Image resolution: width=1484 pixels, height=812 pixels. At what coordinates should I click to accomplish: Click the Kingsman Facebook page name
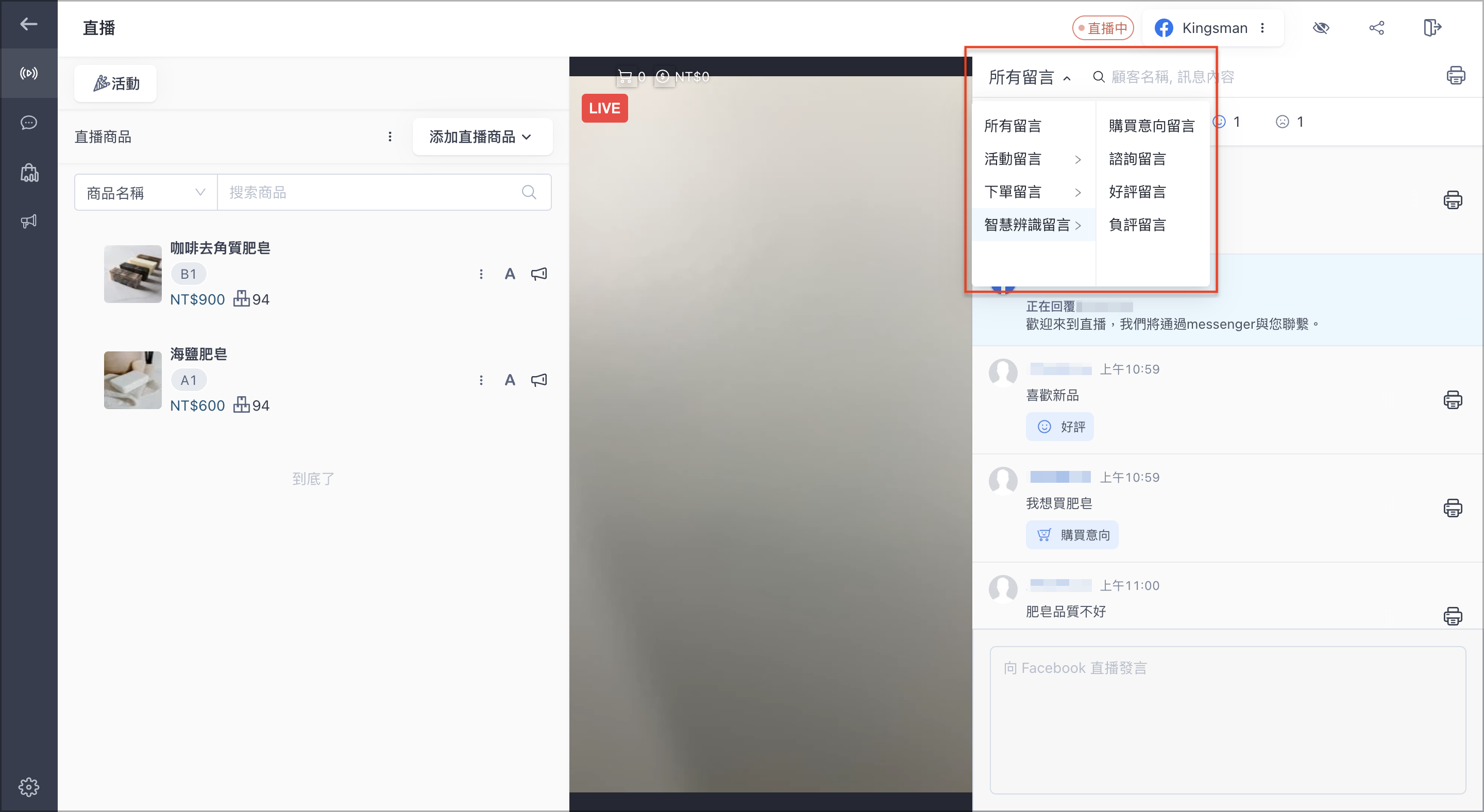point(1215,28)
